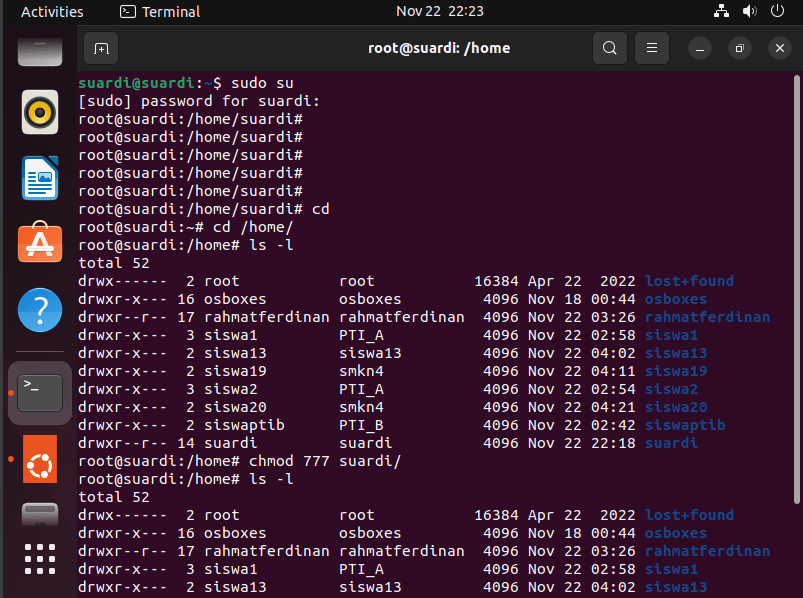Open the terminal hamburger menu
803x598 pixels.
pyautogui.click(x=651, y=48)
